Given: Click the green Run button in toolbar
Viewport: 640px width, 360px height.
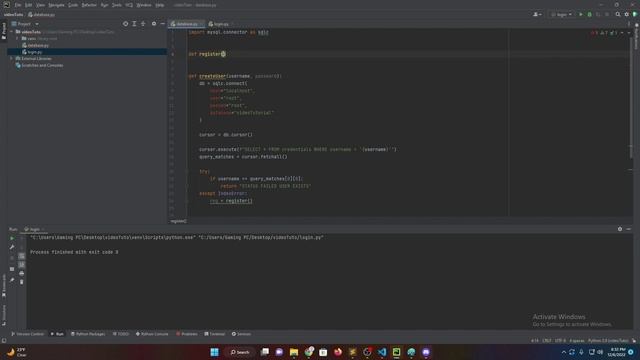Looking at the screenshot, I should [x=581, y=14].
